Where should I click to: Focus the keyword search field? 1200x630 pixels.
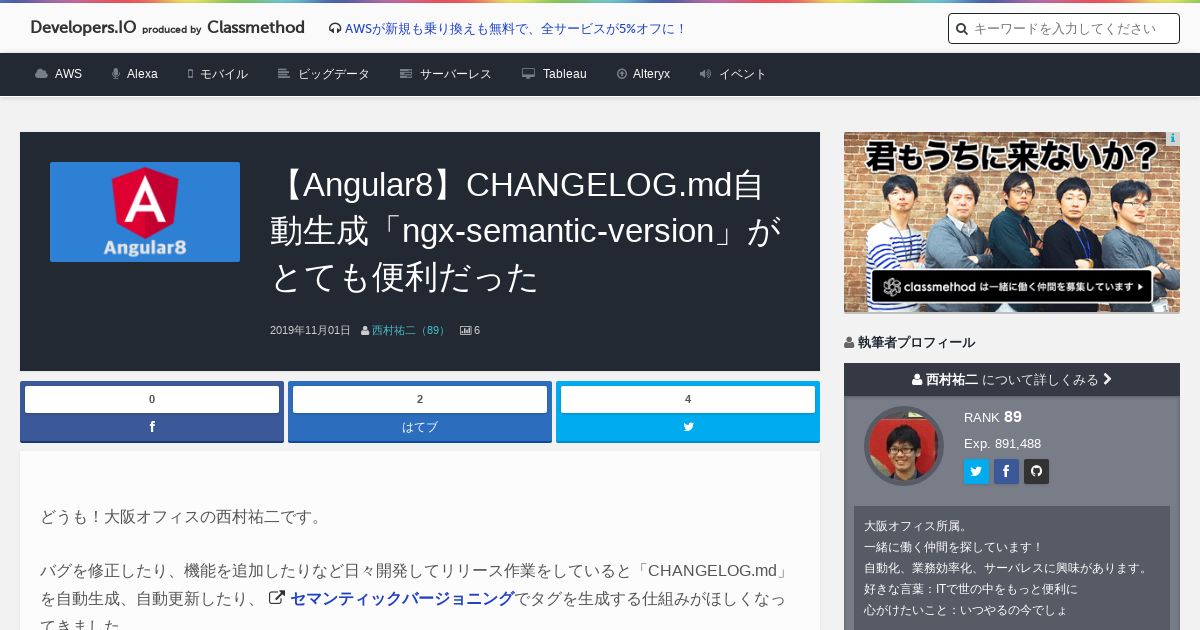(x=1064, y=29)
